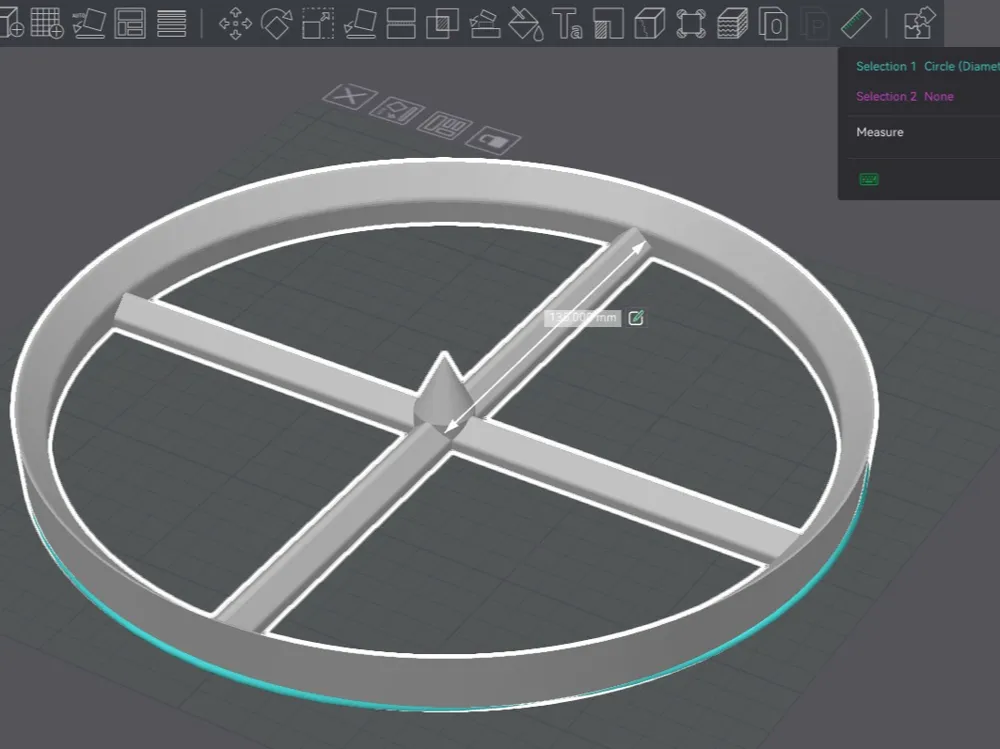Select the Move tool
Viewport: 1000px width, 749px height.
(x=235, y=24)
